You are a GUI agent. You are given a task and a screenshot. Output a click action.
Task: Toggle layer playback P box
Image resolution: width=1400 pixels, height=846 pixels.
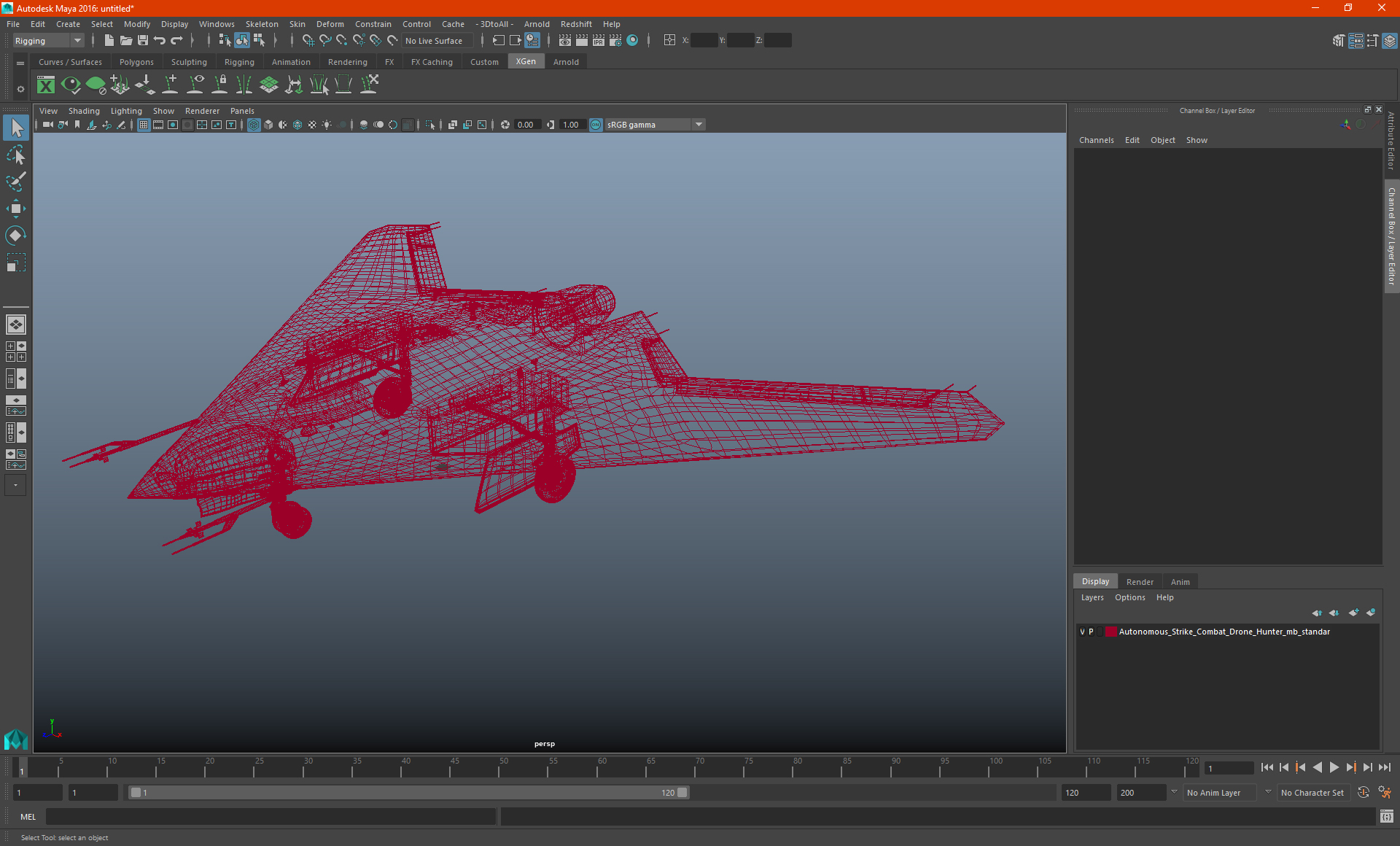click(x=1091, y=632)
